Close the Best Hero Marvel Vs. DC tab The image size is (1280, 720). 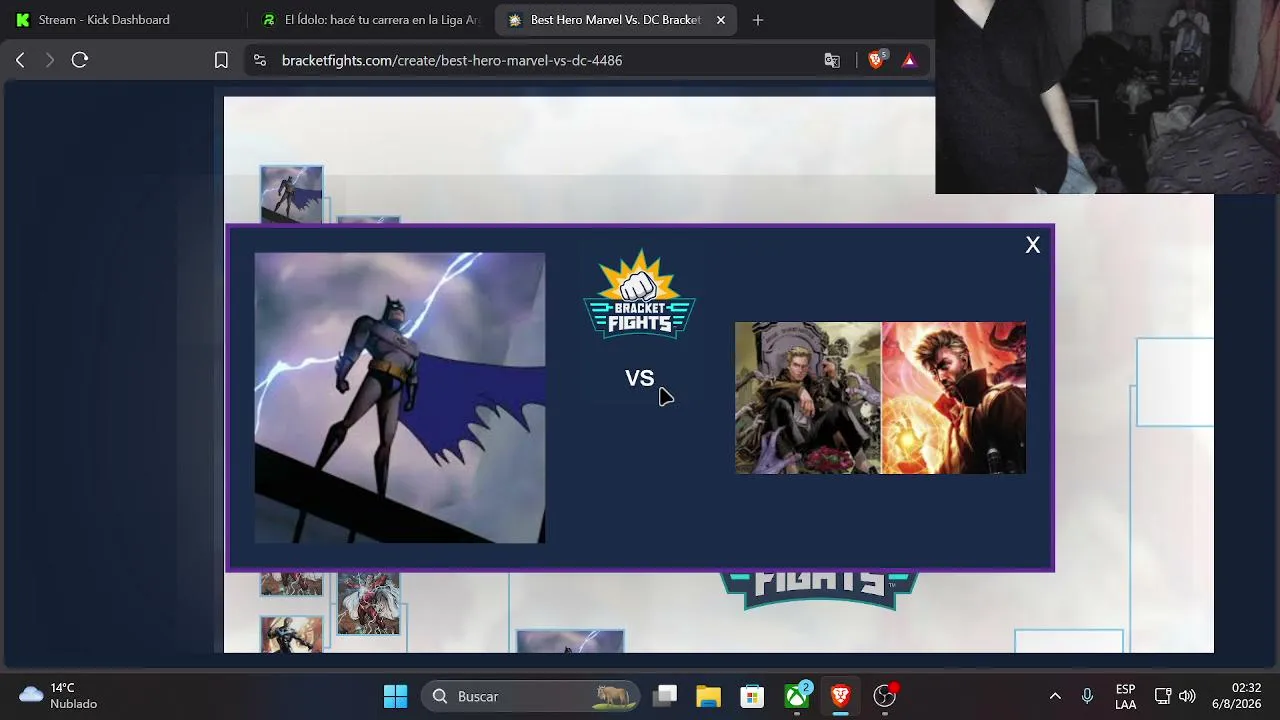click(x=721, y=20)
